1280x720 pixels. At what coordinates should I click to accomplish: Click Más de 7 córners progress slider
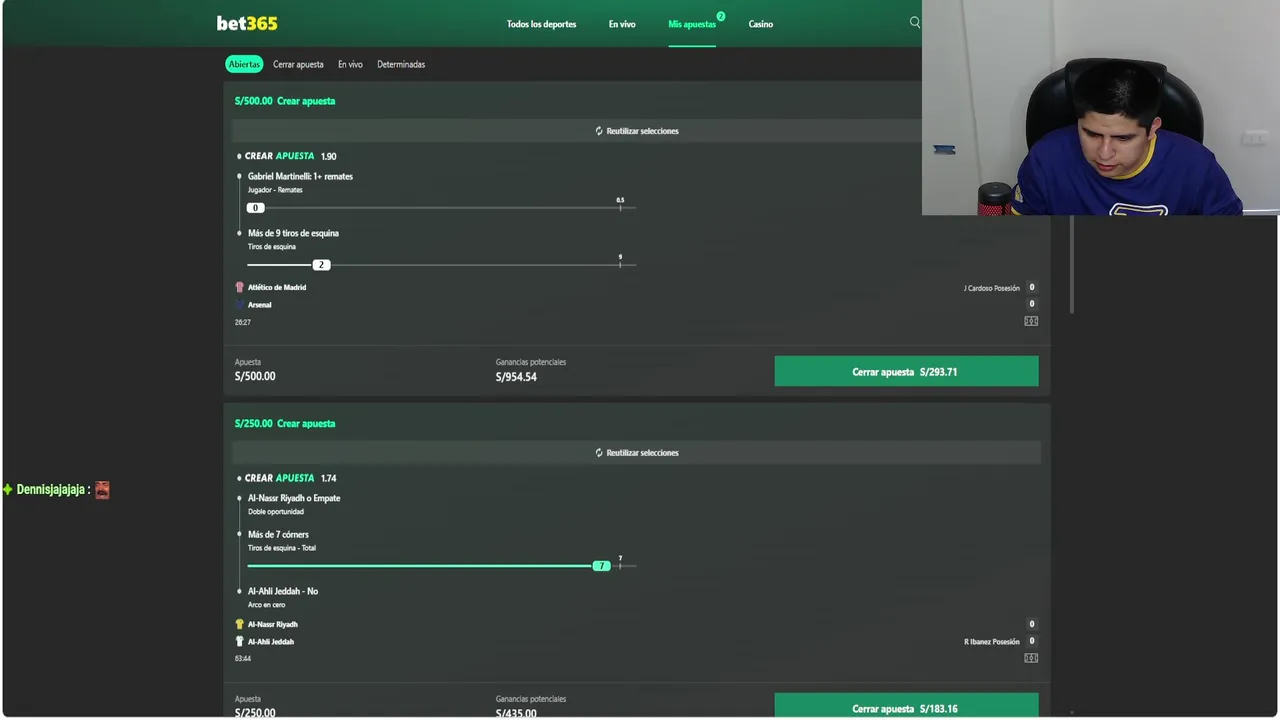(x=441, y=565)
